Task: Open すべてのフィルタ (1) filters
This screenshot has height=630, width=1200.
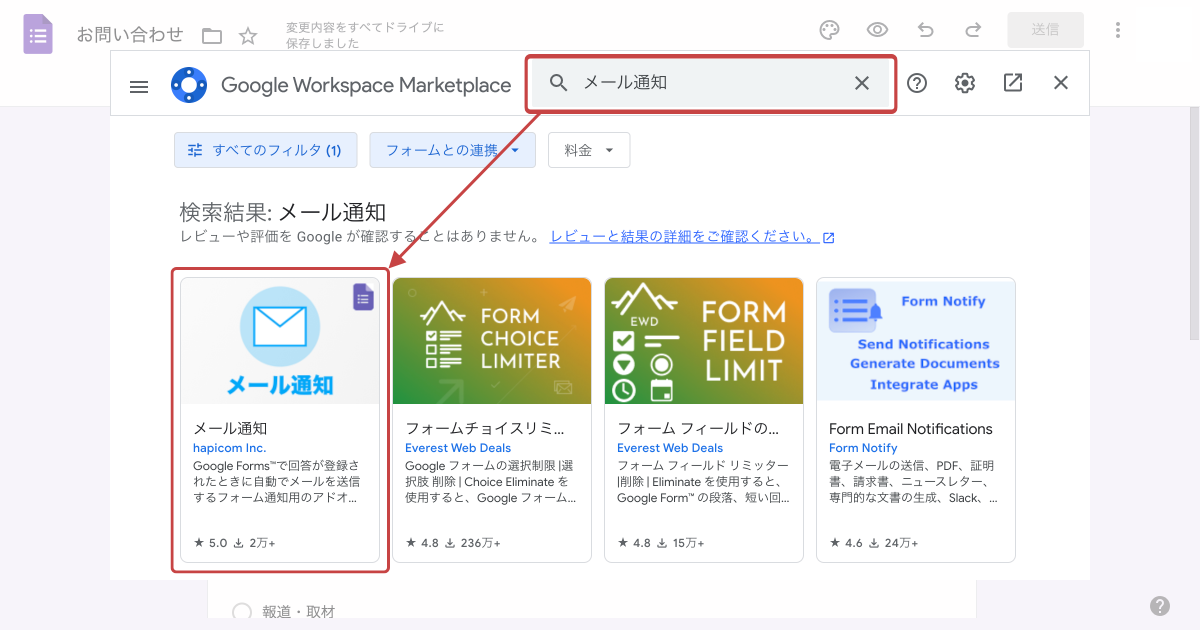Action: [265, 150]
